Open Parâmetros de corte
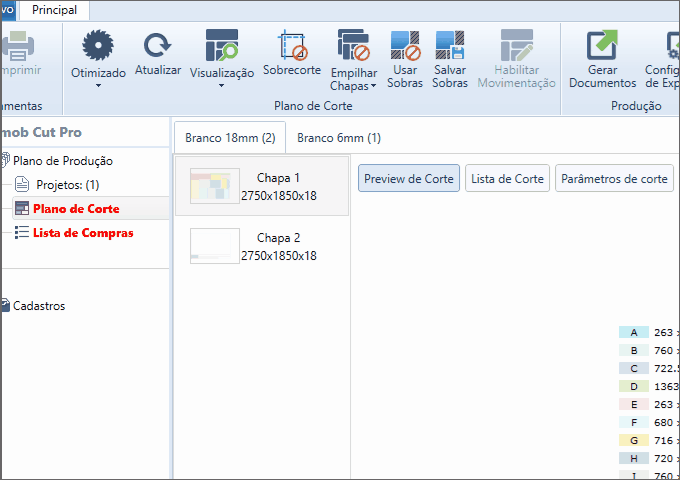 click(x=614, y=178)
